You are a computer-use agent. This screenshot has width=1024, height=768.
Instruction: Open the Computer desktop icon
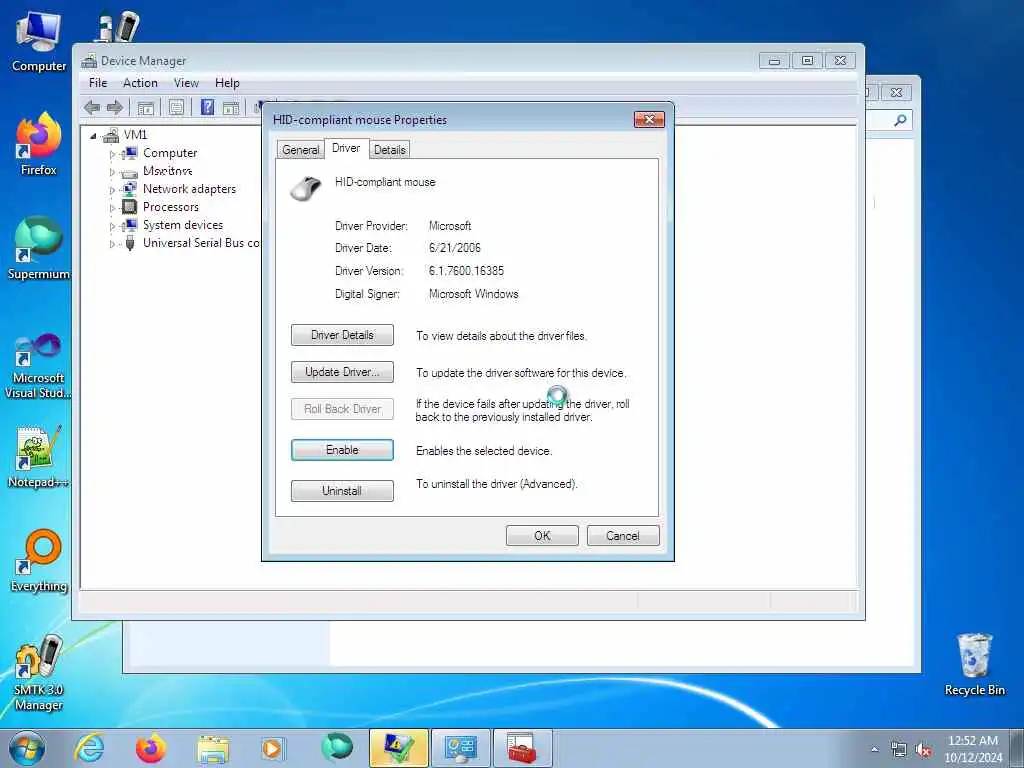(39, 41)
